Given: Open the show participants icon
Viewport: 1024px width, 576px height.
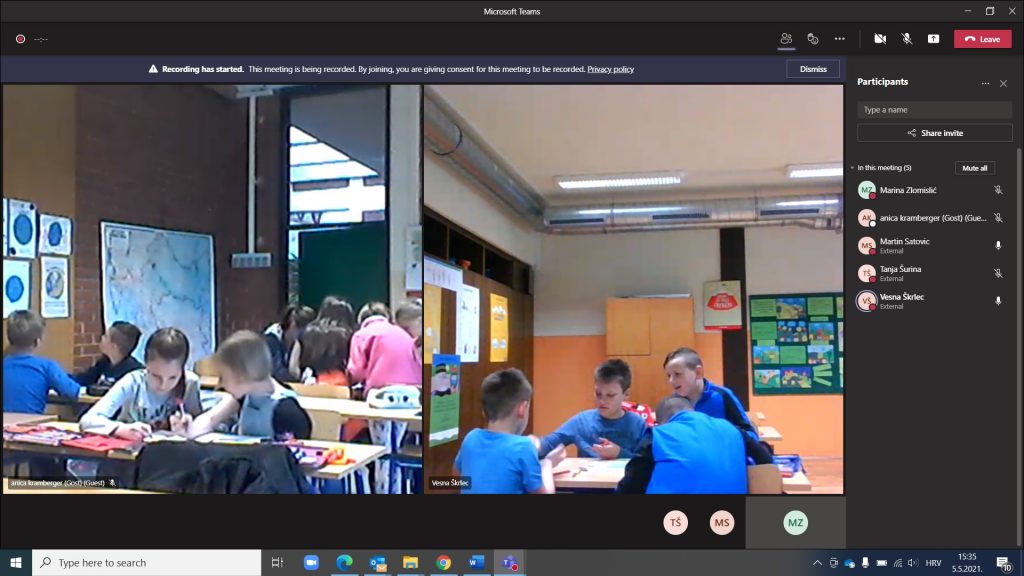Looking at the screenshot, I should [786, 39].
